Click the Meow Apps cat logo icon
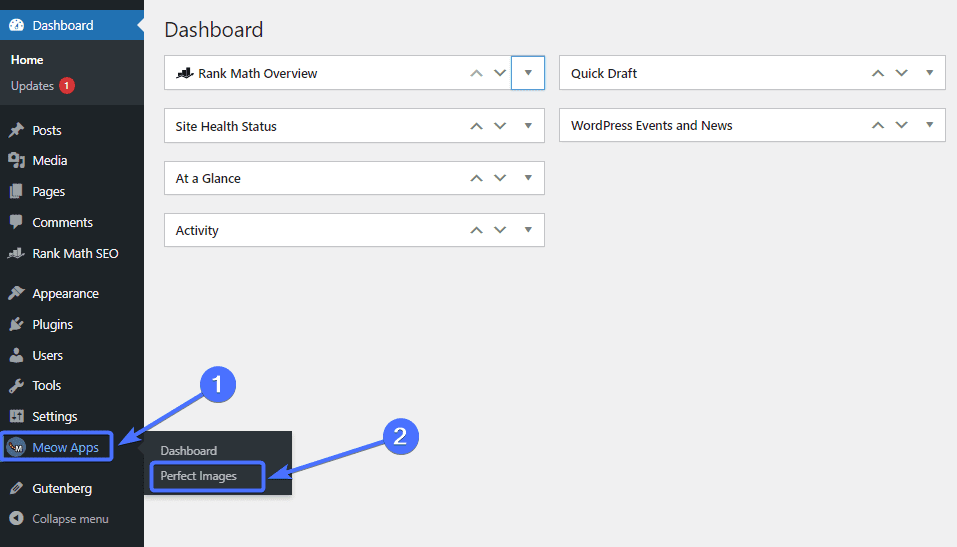 [16, 447]
